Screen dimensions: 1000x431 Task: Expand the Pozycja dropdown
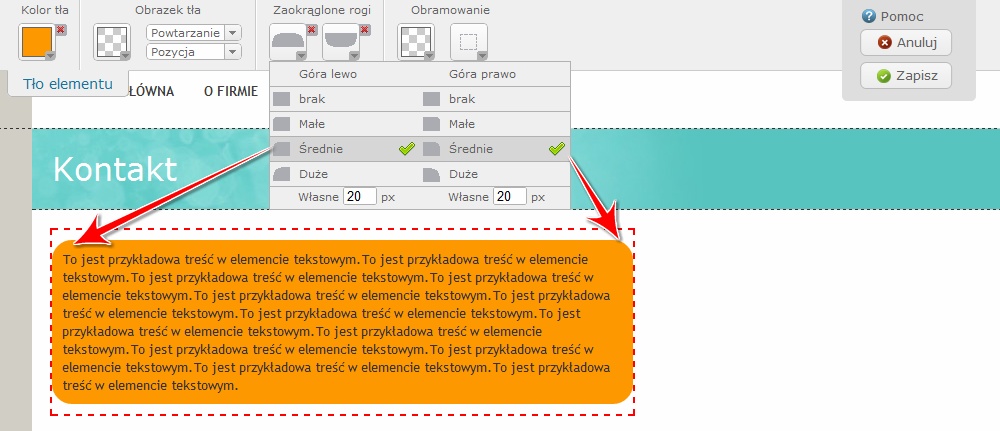232,51
